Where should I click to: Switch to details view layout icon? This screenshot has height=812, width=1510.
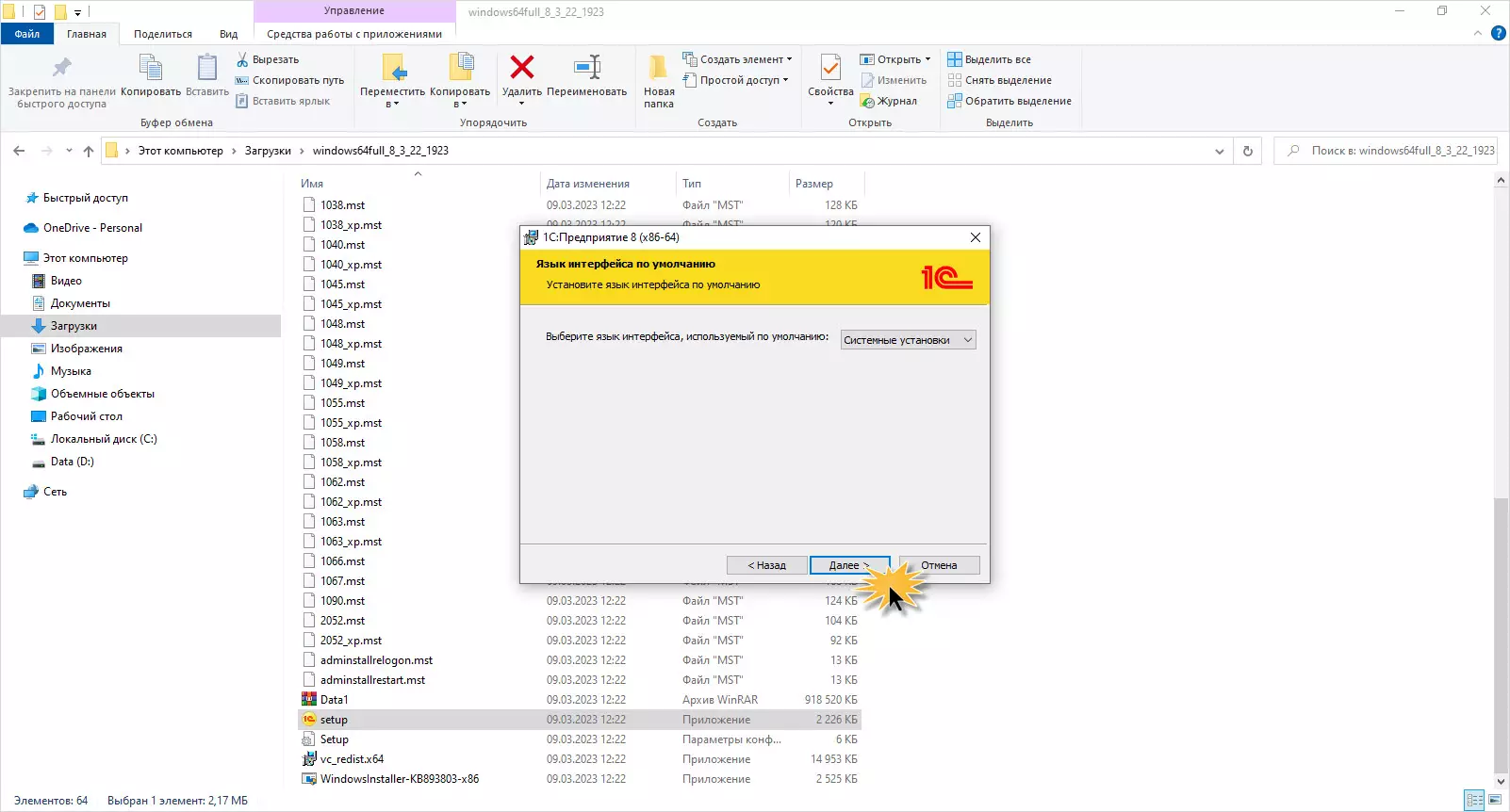(x=1475, y=800)
